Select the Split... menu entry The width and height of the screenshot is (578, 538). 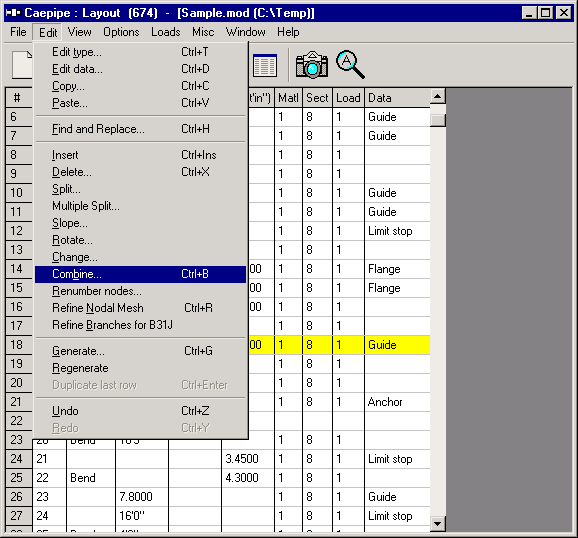[140, 189]
